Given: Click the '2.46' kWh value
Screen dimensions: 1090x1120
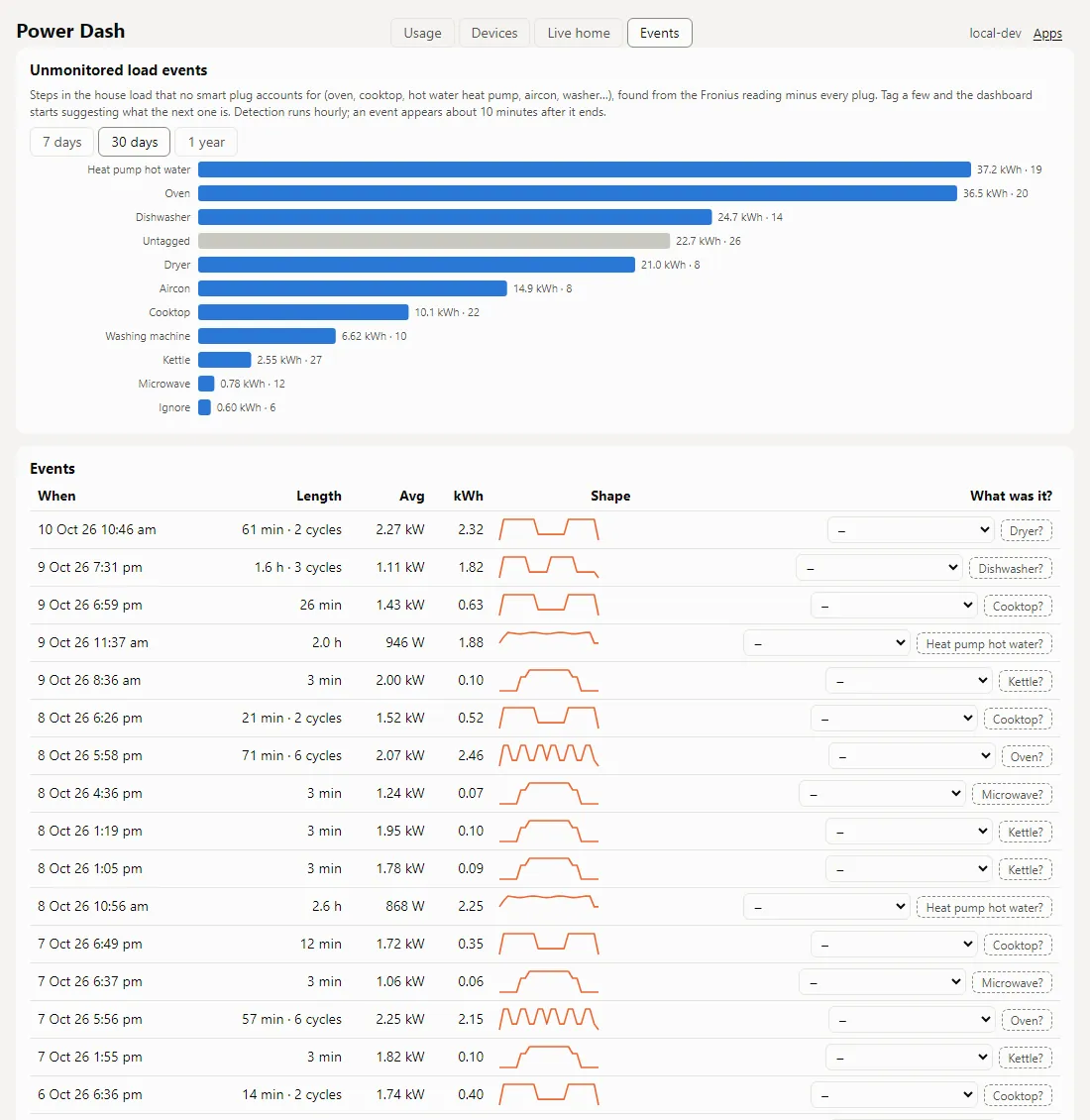Looking at the screenshot, I should [471, 755].
